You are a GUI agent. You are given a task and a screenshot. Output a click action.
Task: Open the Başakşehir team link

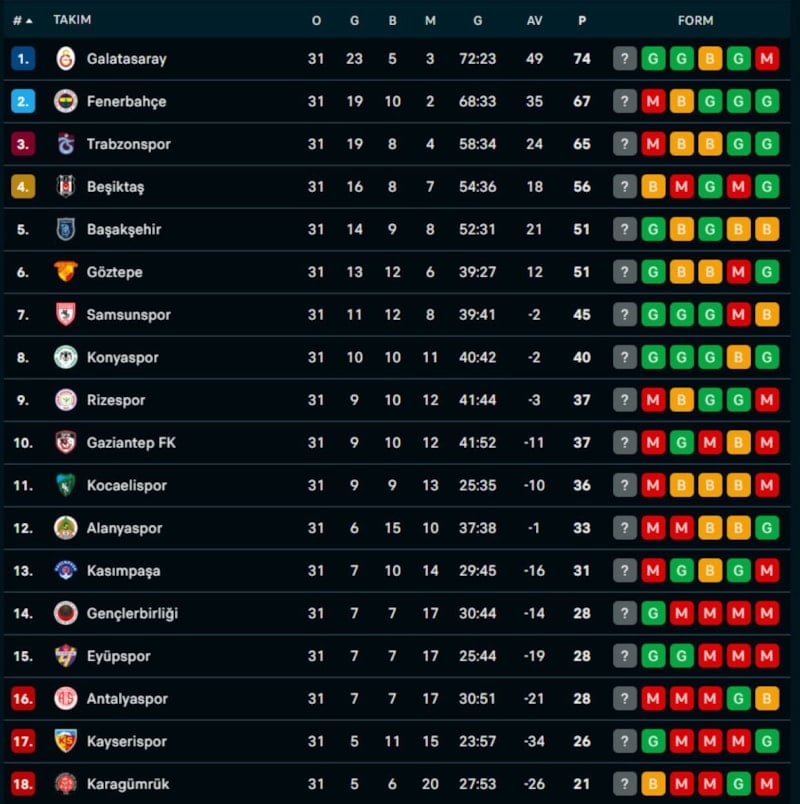[x=124, y=229]
